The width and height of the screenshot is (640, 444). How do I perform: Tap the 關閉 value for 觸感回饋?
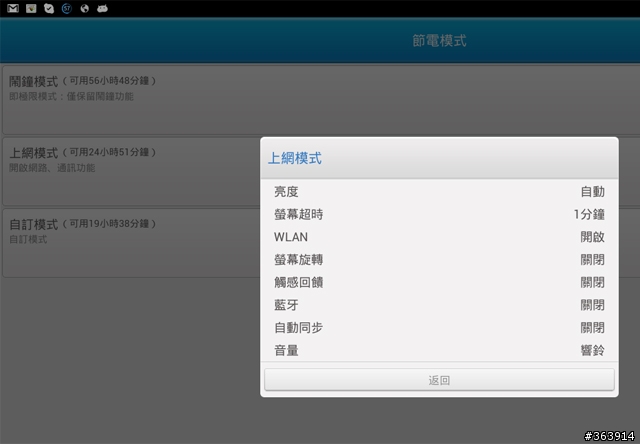(x=593, y=282)
